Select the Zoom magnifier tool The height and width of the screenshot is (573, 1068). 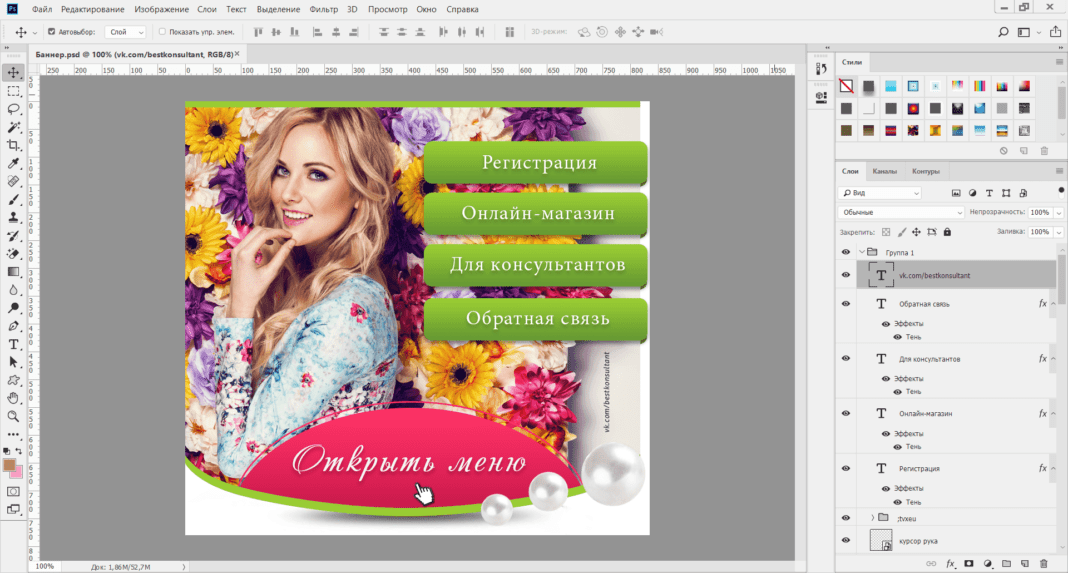click(x=14, y=416)
